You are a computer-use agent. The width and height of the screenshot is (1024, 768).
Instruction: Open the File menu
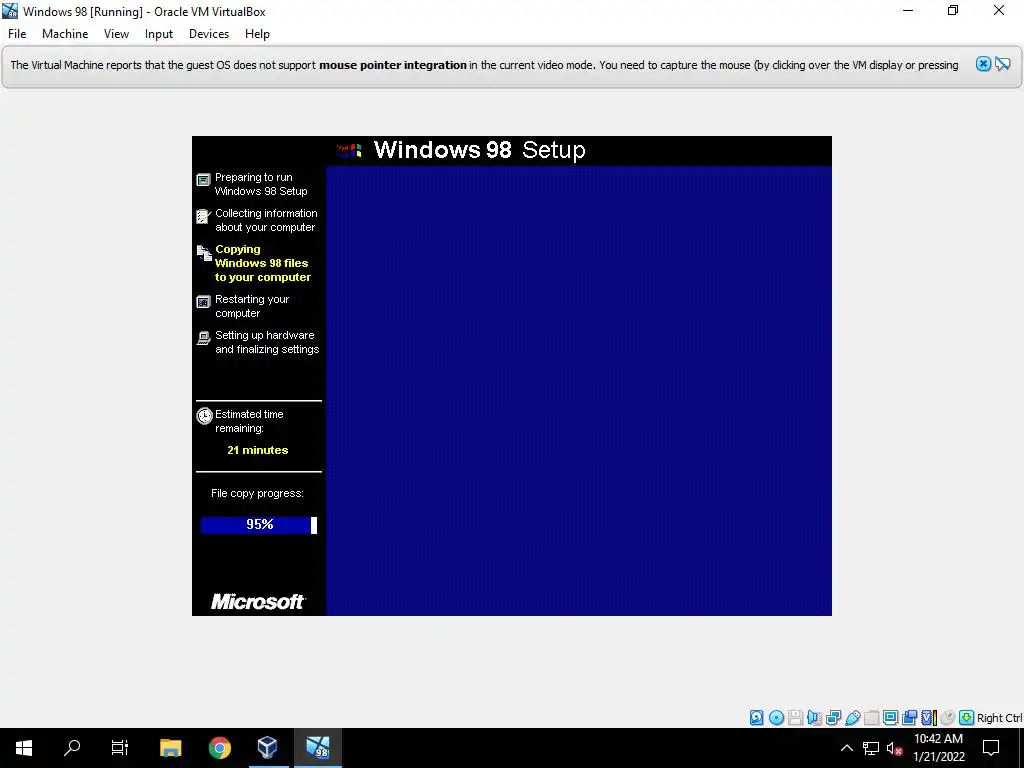click(17, 34)
